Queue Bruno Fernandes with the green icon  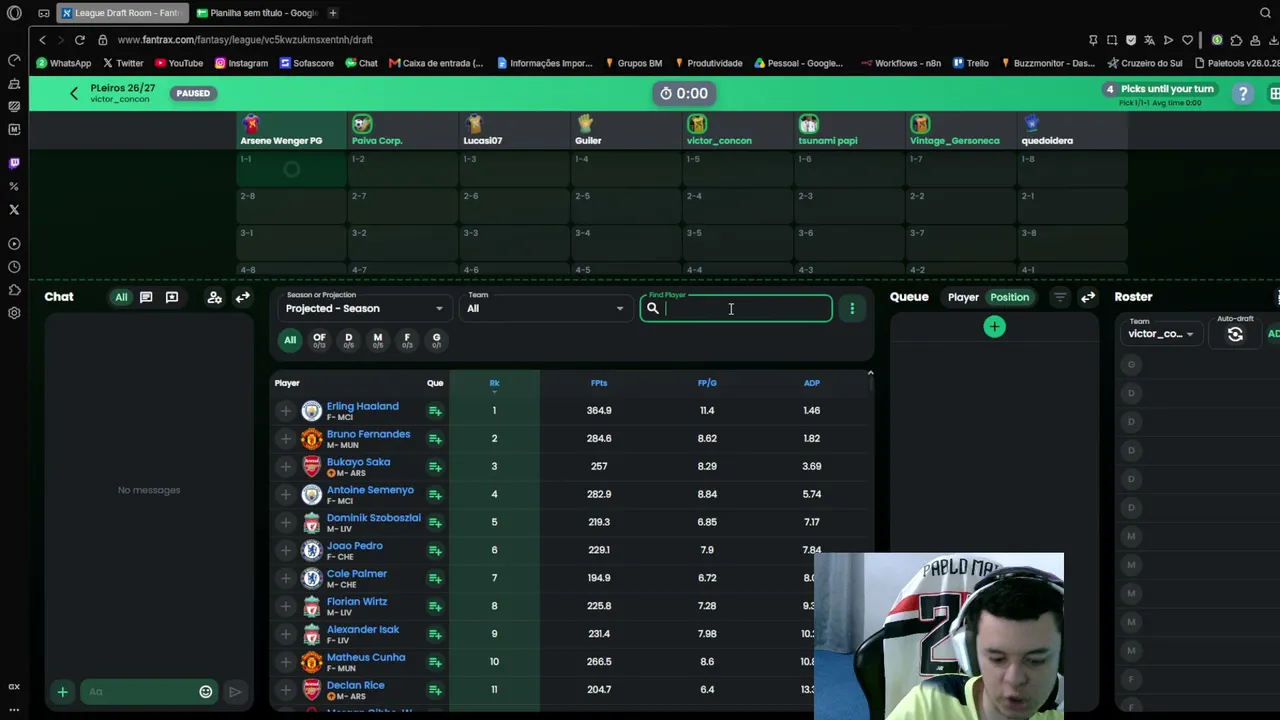435,439
